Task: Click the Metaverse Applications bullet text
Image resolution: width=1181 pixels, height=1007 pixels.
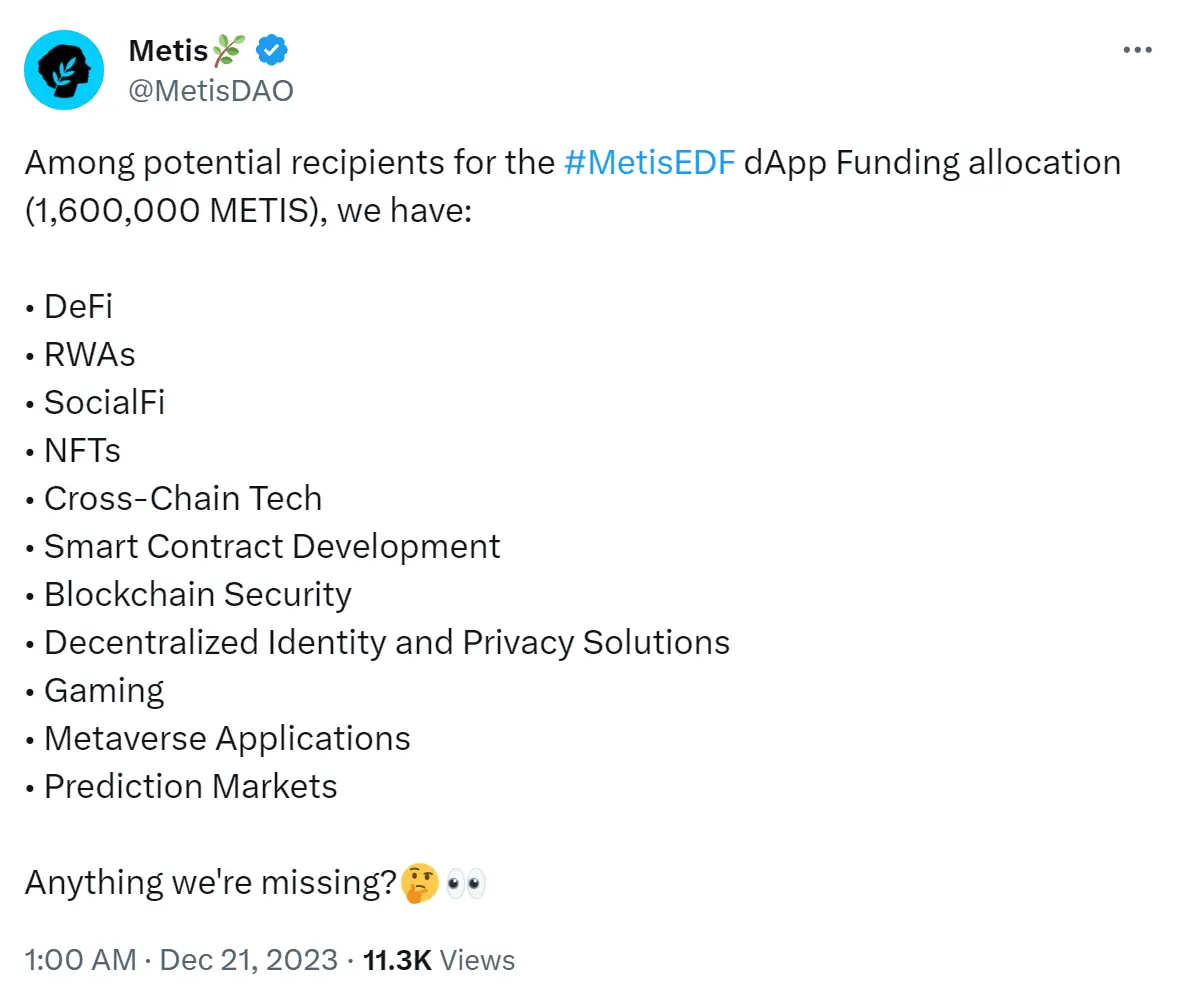Action: click(227, 738)
